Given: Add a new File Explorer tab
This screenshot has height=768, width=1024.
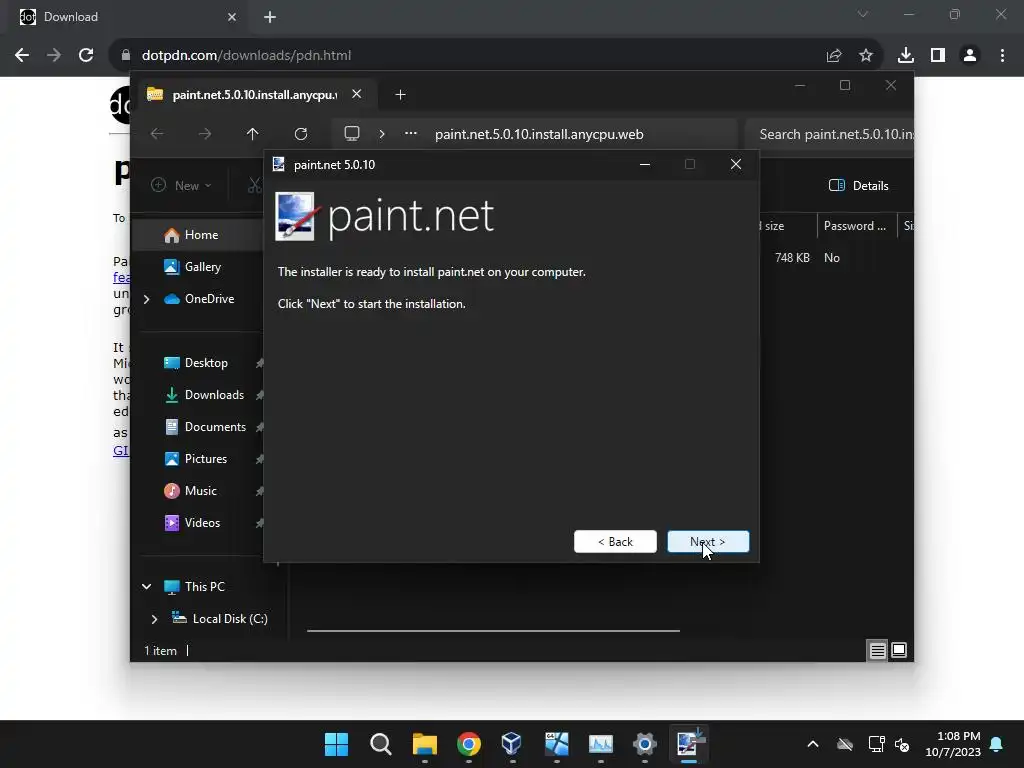Looking at the screenshot, I should coord(400,95).
